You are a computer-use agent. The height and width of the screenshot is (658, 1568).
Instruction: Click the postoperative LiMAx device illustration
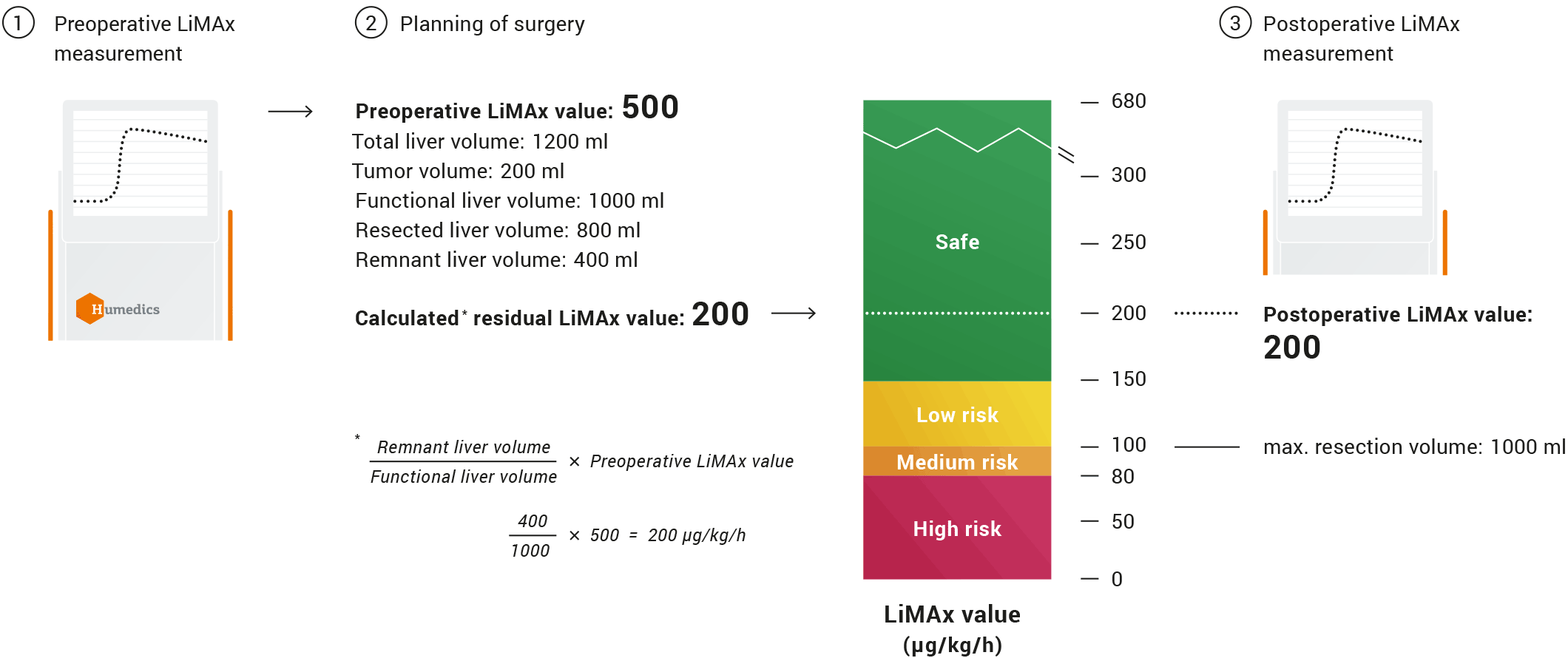click(x=1355, y=187)
